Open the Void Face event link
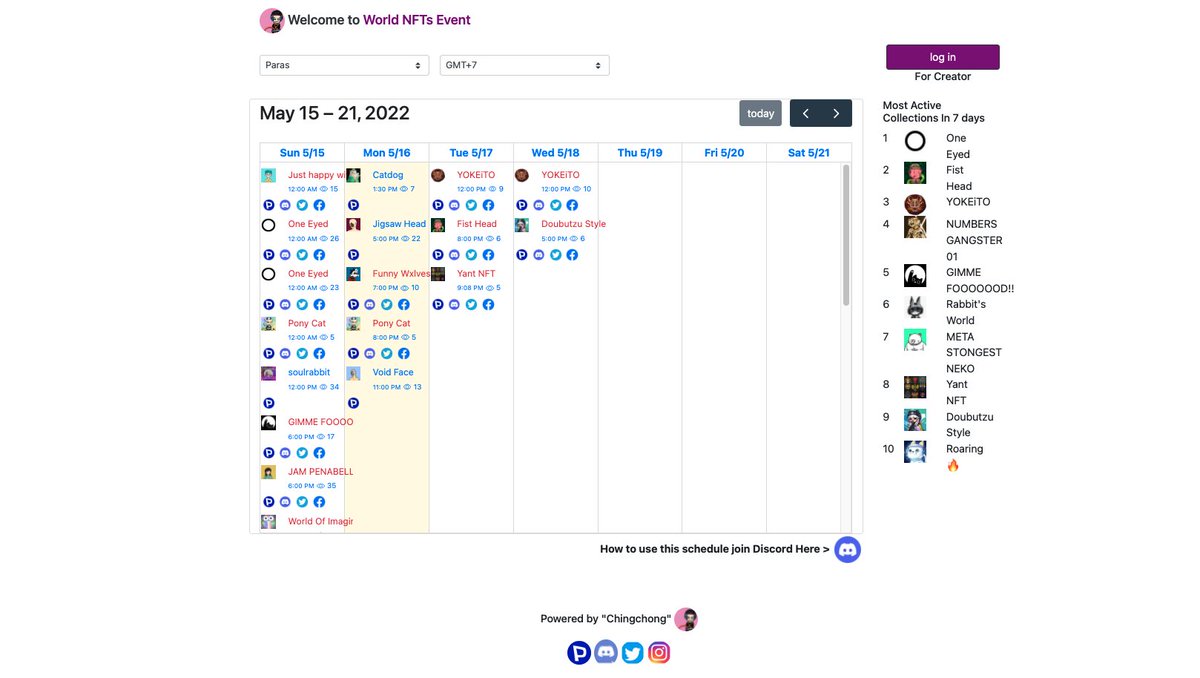 tap(393, 372)
